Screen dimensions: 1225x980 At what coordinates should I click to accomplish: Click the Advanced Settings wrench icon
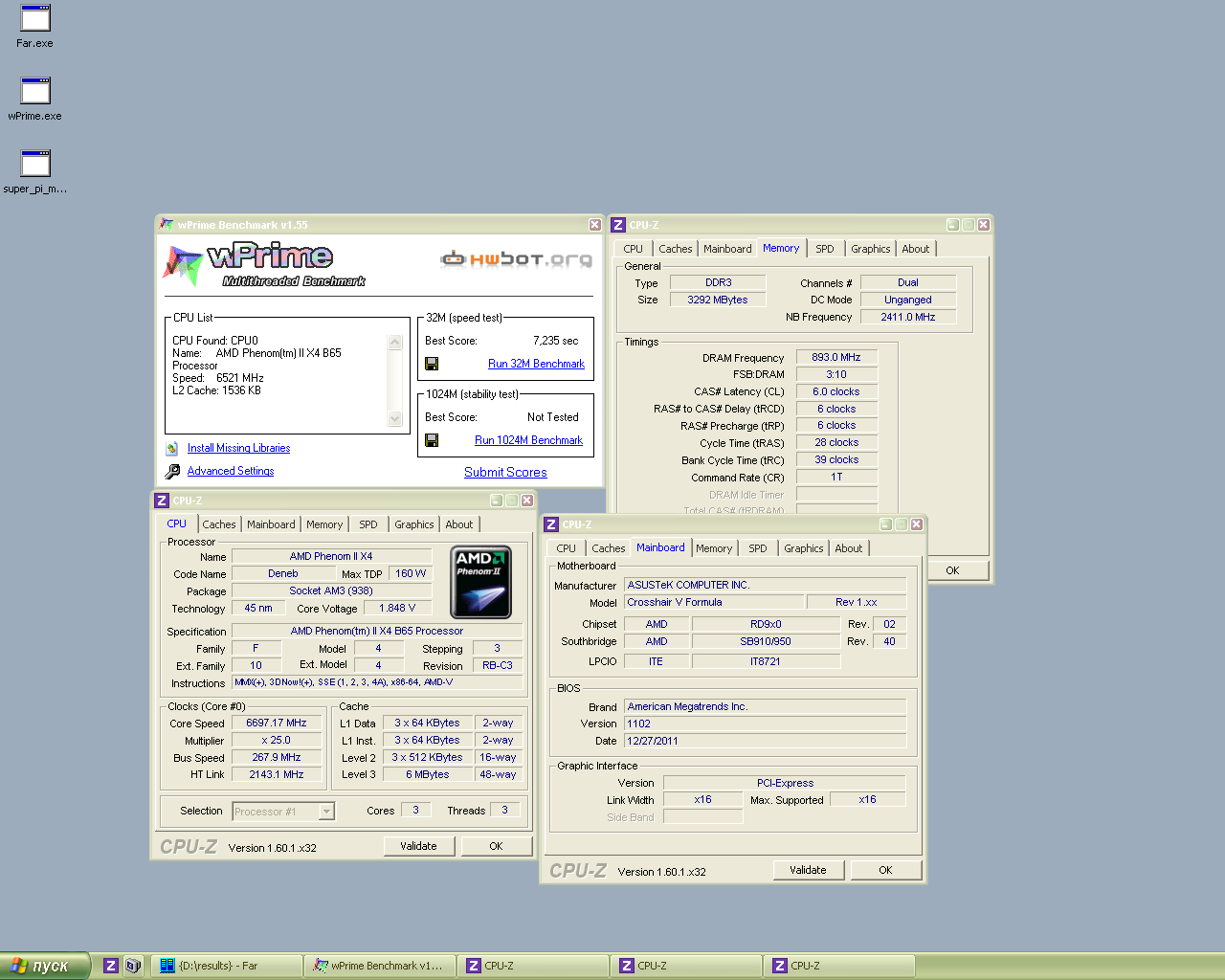[x=172, y=471]
